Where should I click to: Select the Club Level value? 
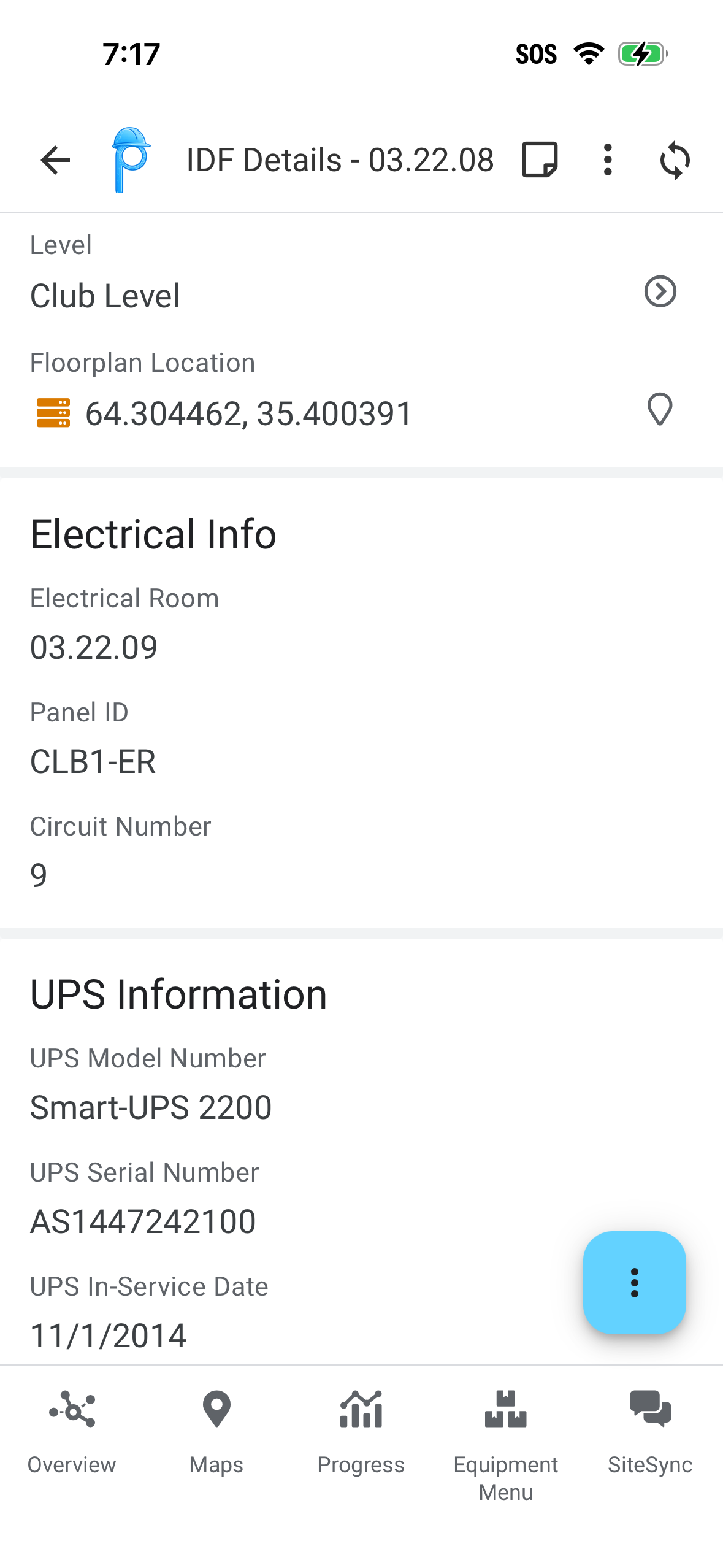(105, 296)
